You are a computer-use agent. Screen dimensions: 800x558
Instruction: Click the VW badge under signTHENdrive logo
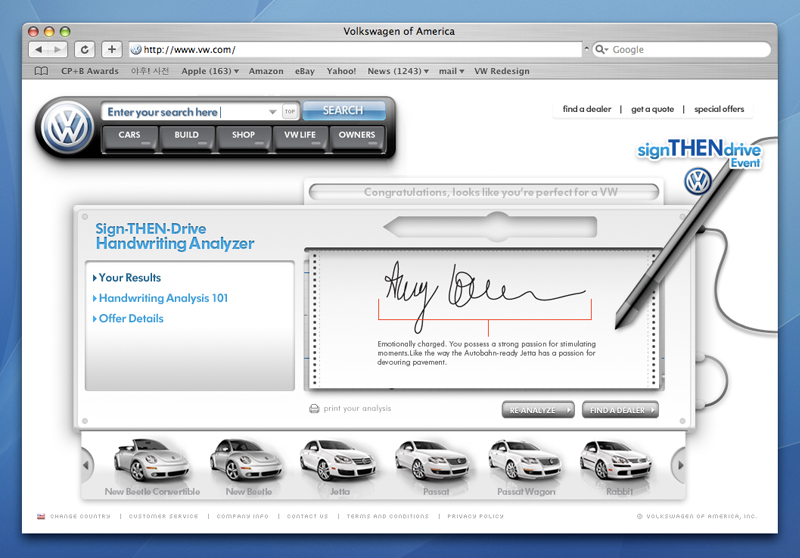(x=698, y=181)
